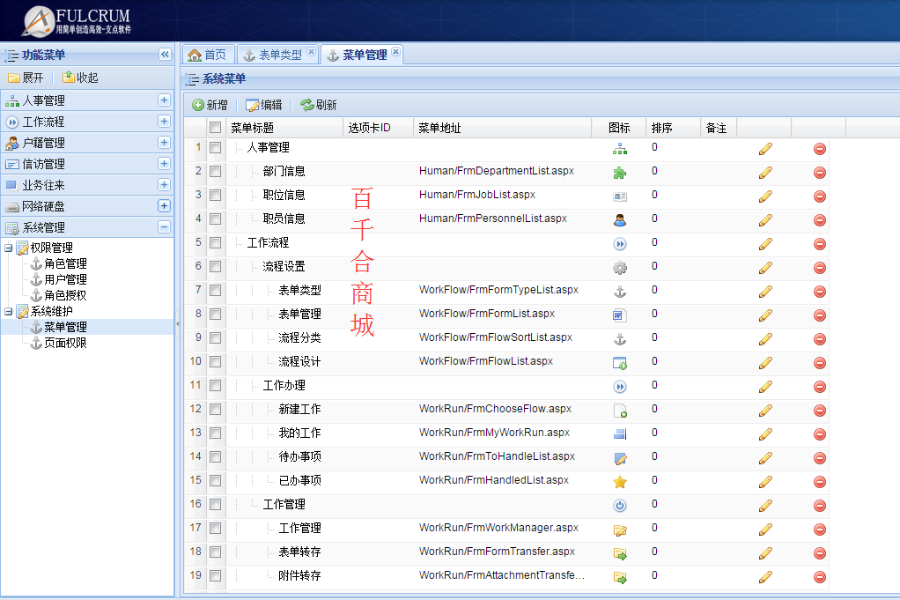This screenshot has width=900, height=600.
Task: Check the box for row 19 附件转存
Action: pyautogui.click(x=215, y=576)
